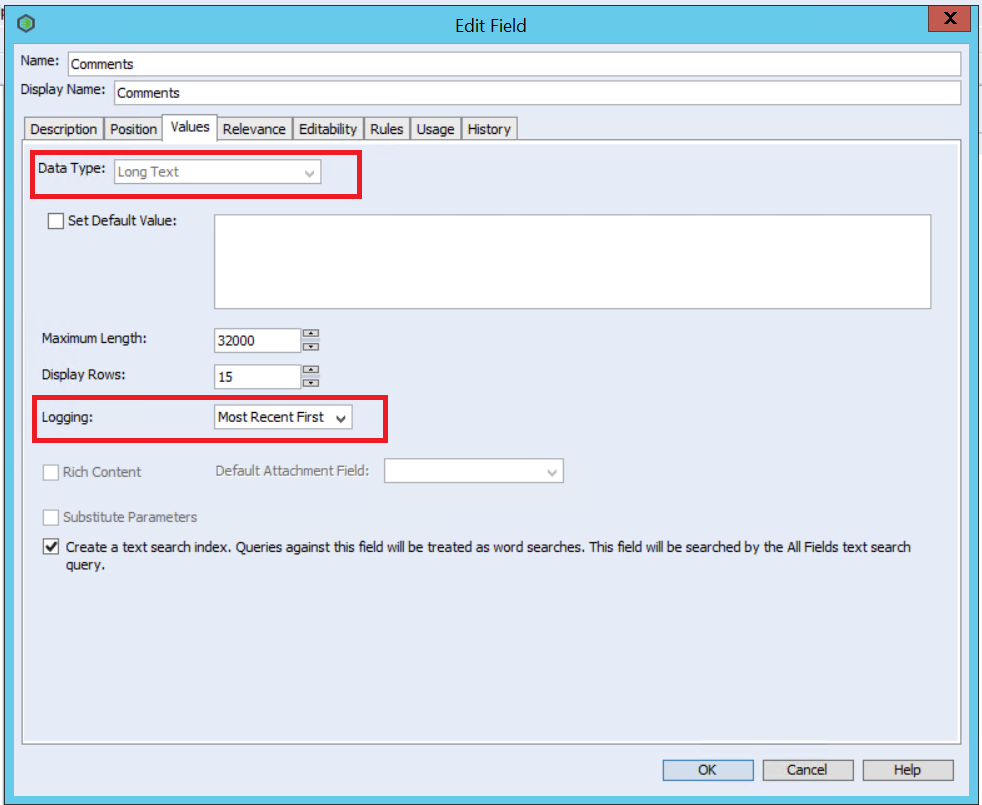This screenshot has width=982, height=805.
Task: Open the Relevance tab
Action: (x=254, y=129)
